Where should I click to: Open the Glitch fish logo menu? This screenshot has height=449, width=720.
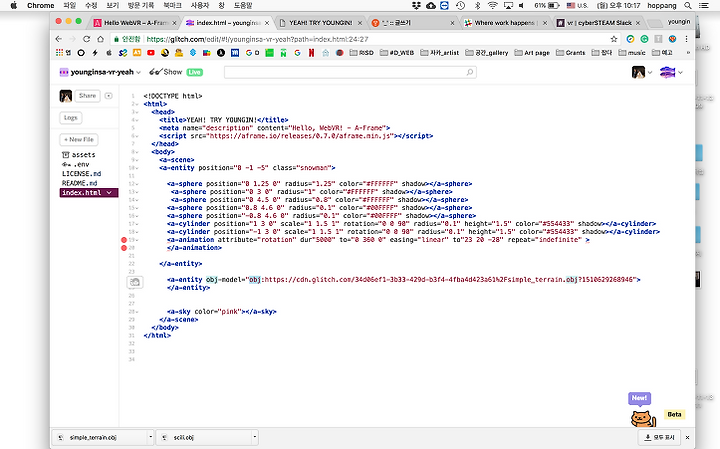click(x=671, y=72)
